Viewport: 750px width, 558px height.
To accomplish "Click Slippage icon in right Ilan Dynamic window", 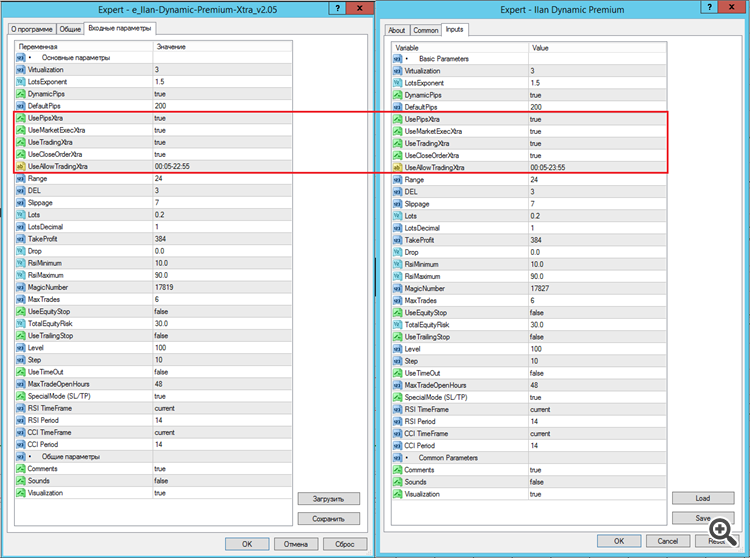I will pyautogui.click(x=397, y=204).
